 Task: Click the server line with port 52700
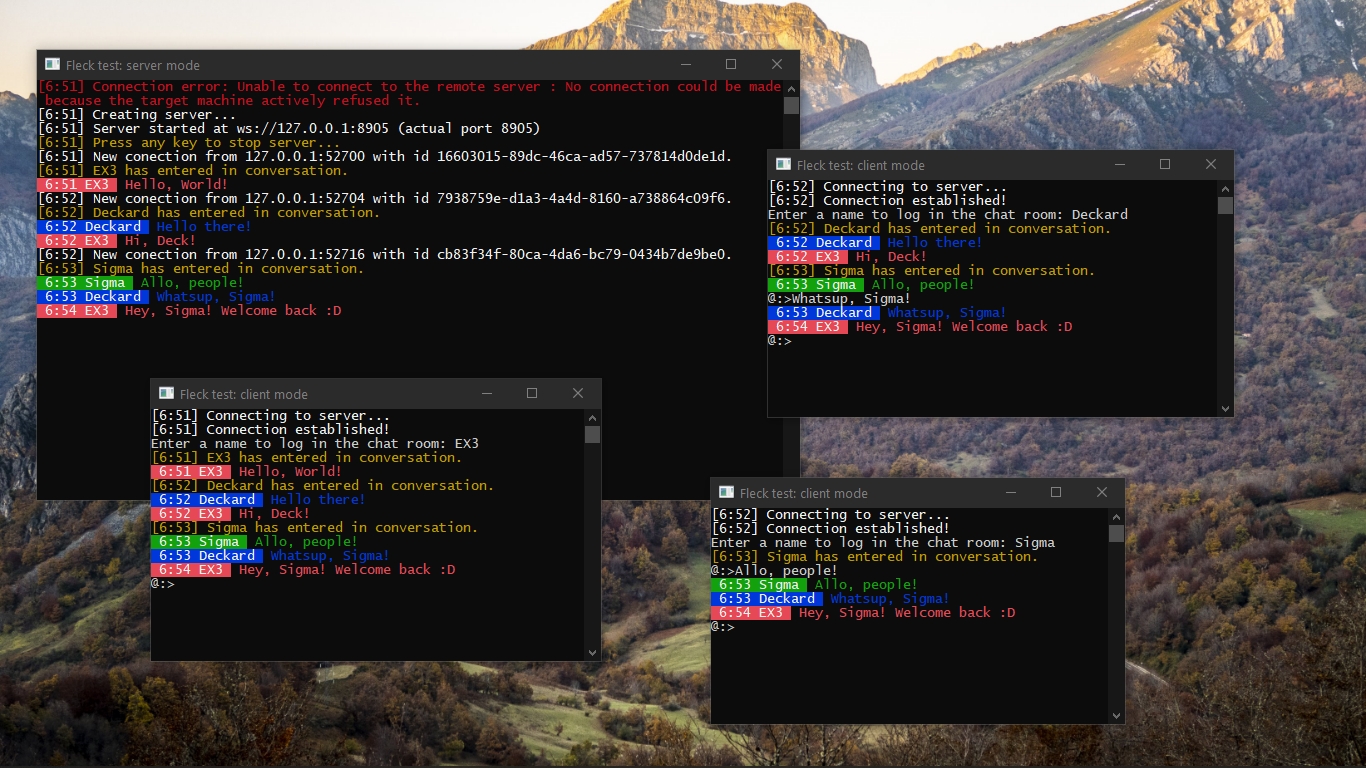pos(385,157)
